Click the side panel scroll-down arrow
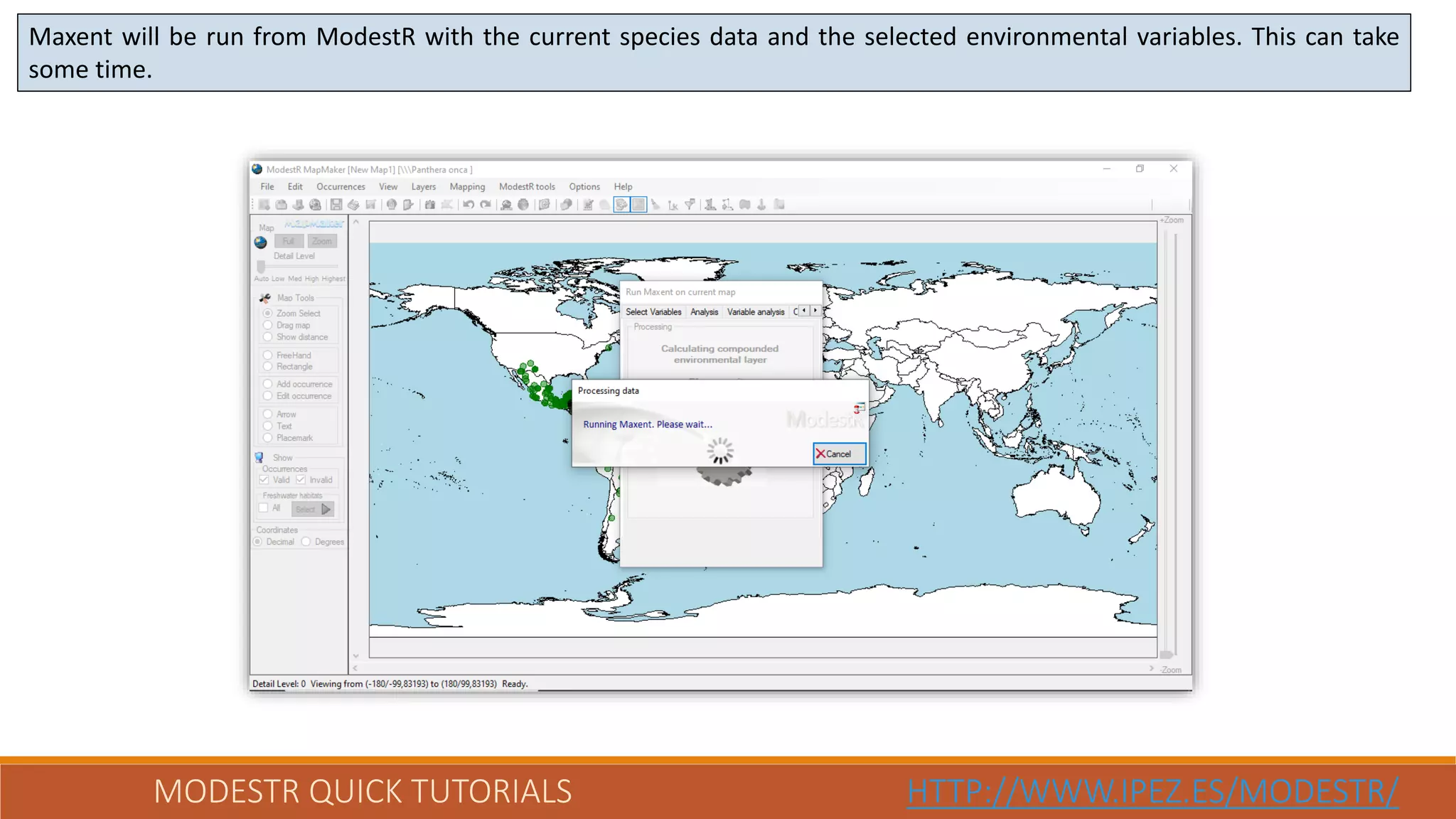This screenshot has width=1456, height=819. point(356,656)
